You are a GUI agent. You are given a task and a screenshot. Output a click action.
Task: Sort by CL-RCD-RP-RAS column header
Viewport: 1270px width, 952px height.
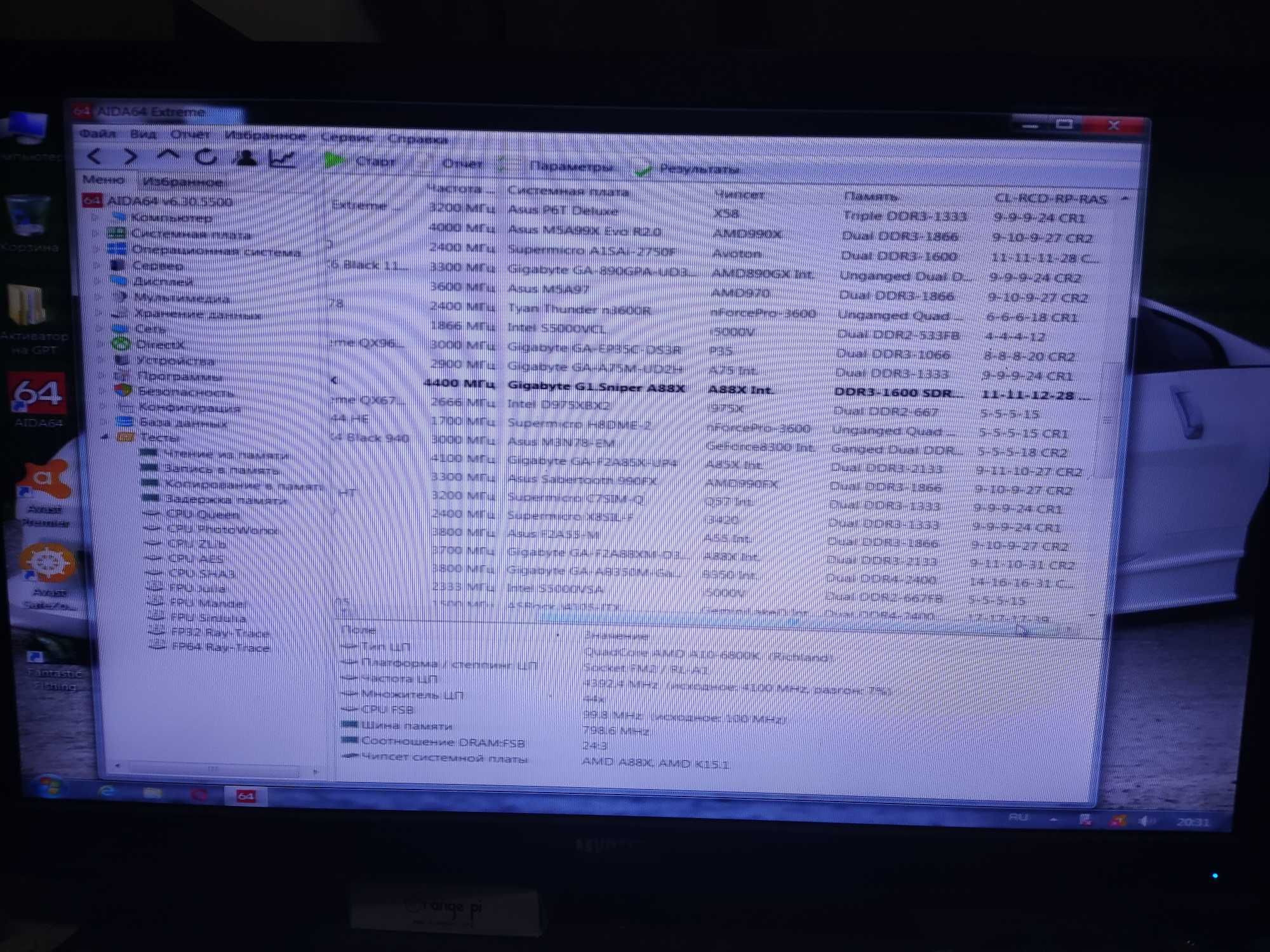tap(1050, 199)
